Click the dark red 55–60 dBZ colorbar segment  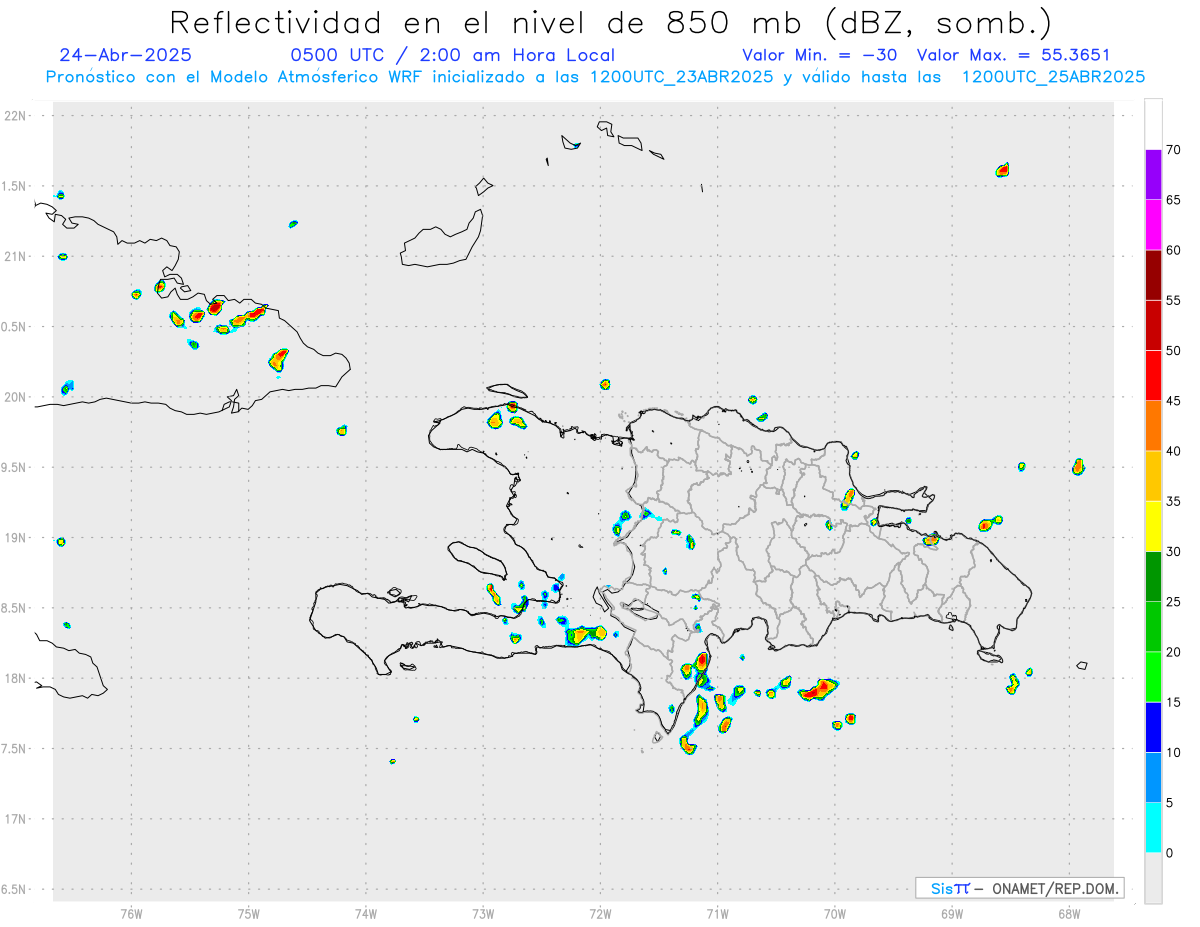point(1153,275)
